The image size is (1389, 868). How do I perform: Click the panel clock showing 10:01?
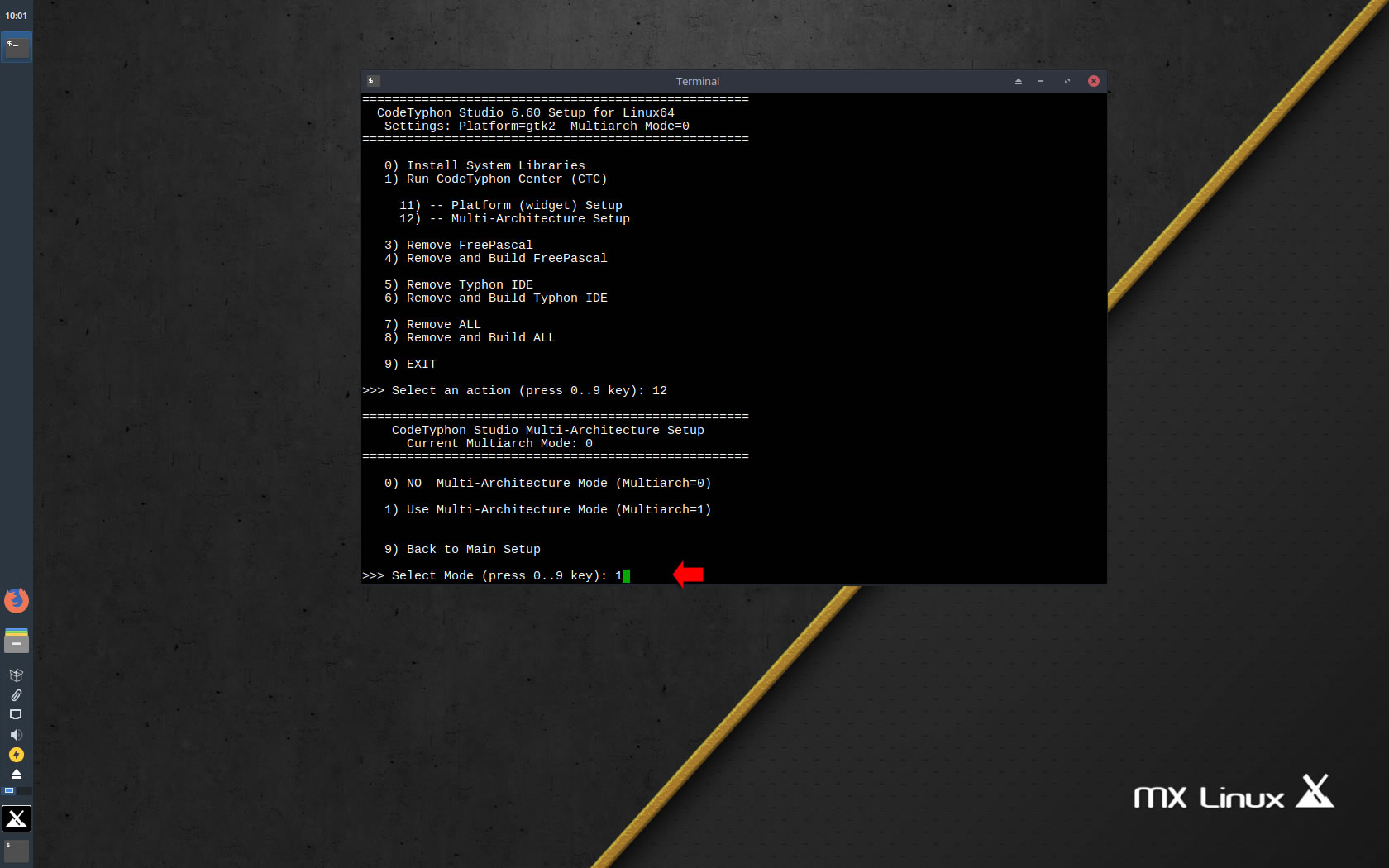pyautogui.click(x=17, y=16)
